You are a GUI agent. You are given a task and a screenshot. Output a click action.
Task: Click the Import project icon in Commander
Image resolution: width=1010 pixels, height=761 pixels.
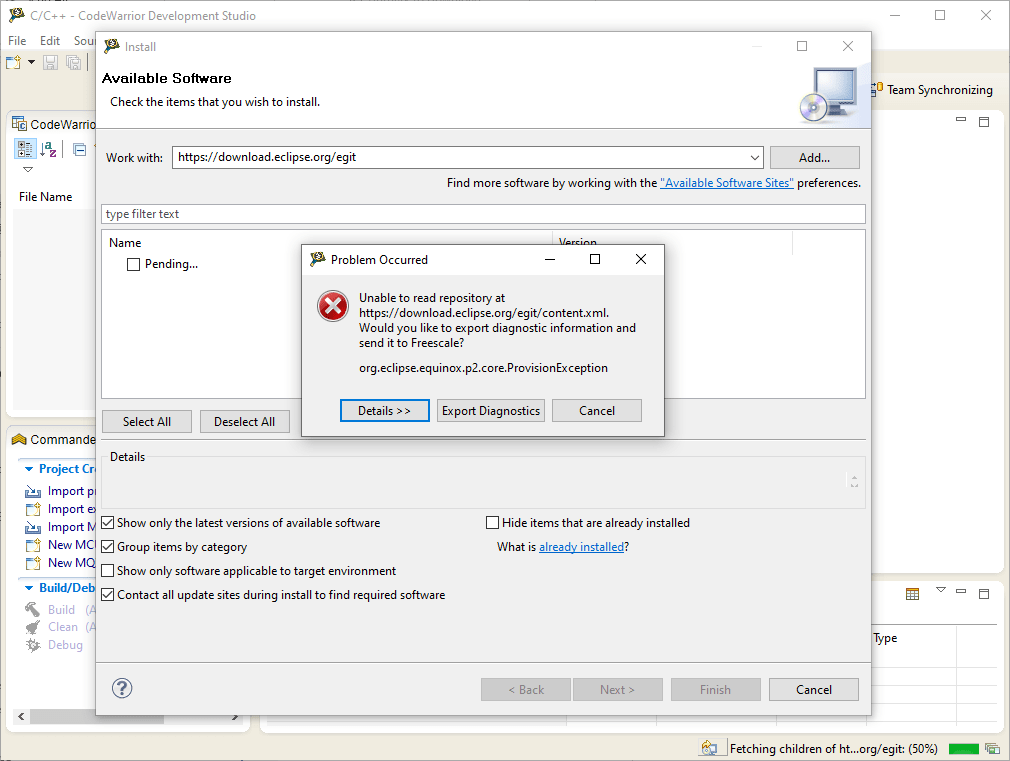pyautogui.click(x=32, y=491)
